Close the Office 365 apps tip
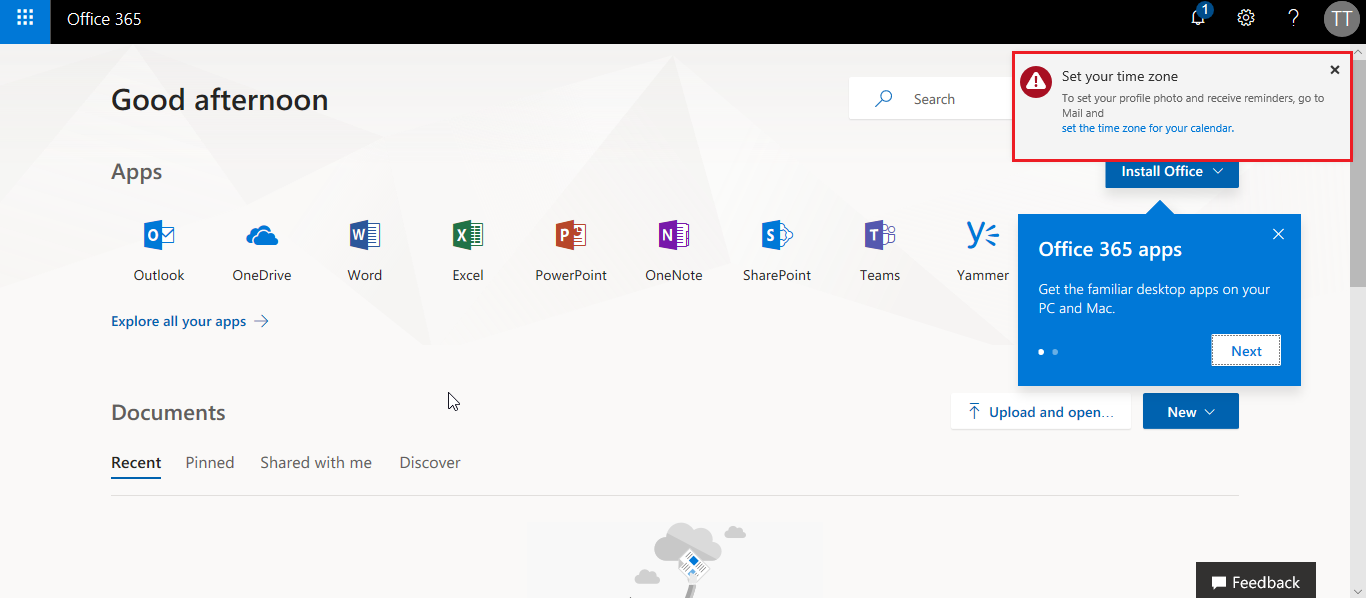 pyautogui.click(x=1278, y=234)
